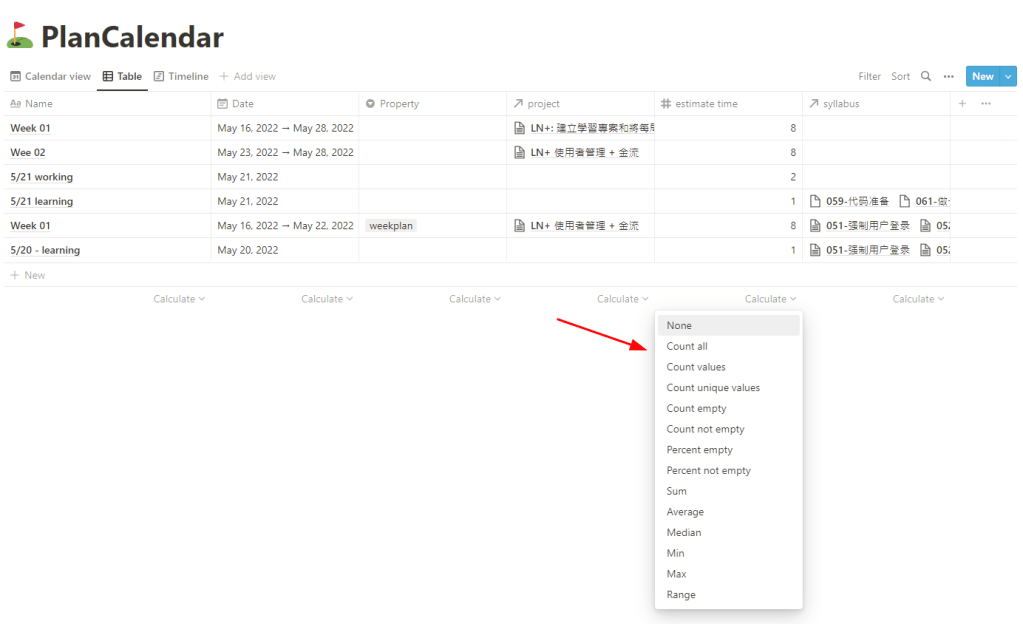Click the weekplan tag in the Property column
Screen dimensions: 1023x624
391,226
